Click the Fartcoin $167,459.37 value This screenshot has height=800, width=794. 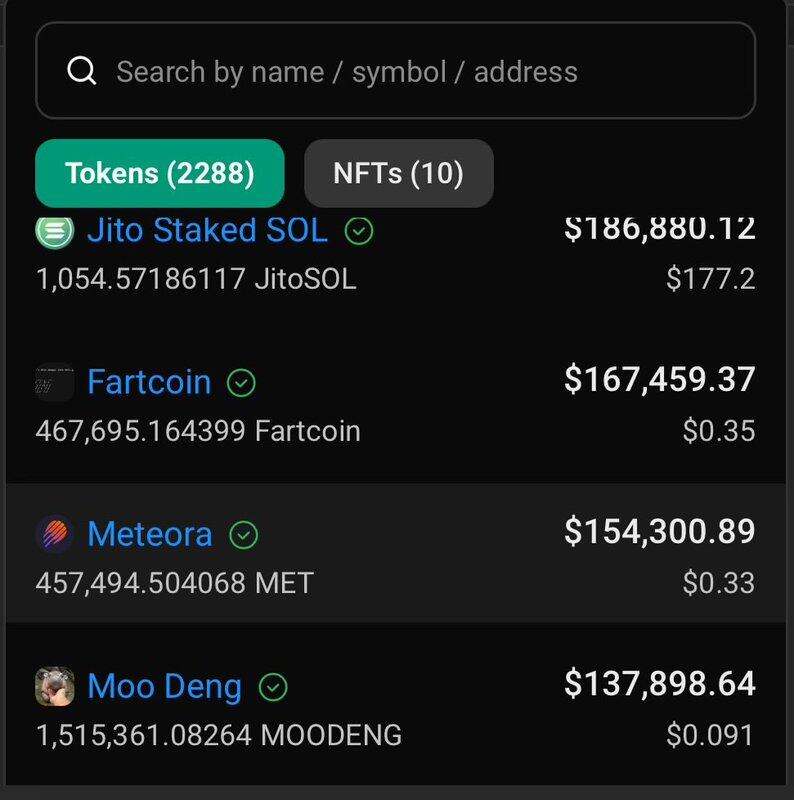tap(659, 379)
